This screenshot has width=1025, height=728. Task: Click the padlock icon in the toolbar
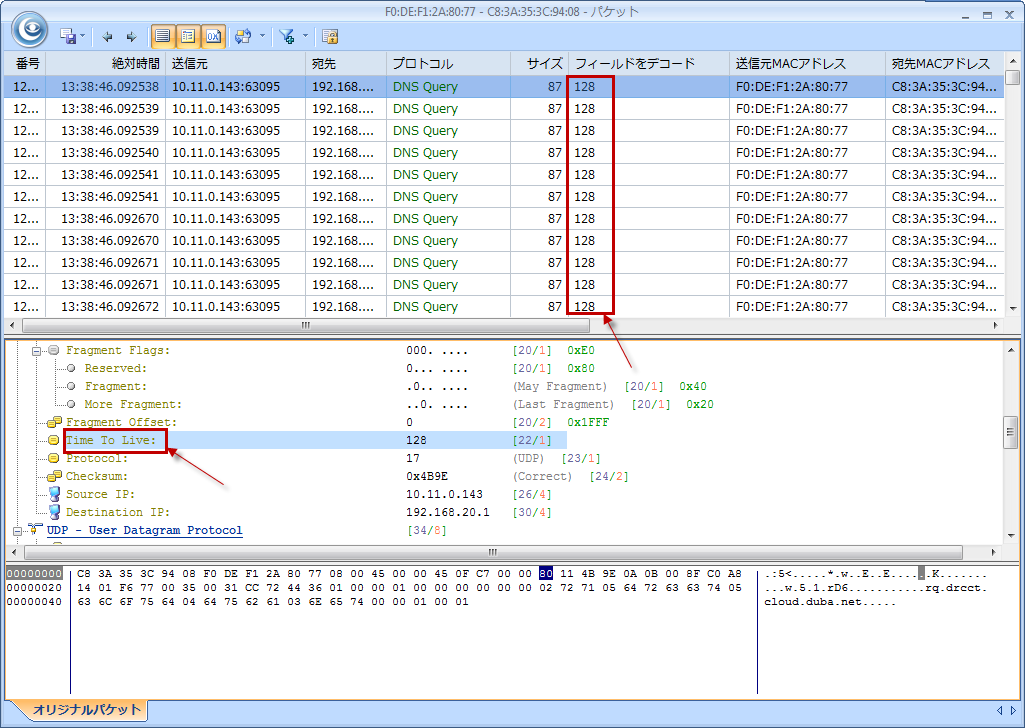[330, 37]
